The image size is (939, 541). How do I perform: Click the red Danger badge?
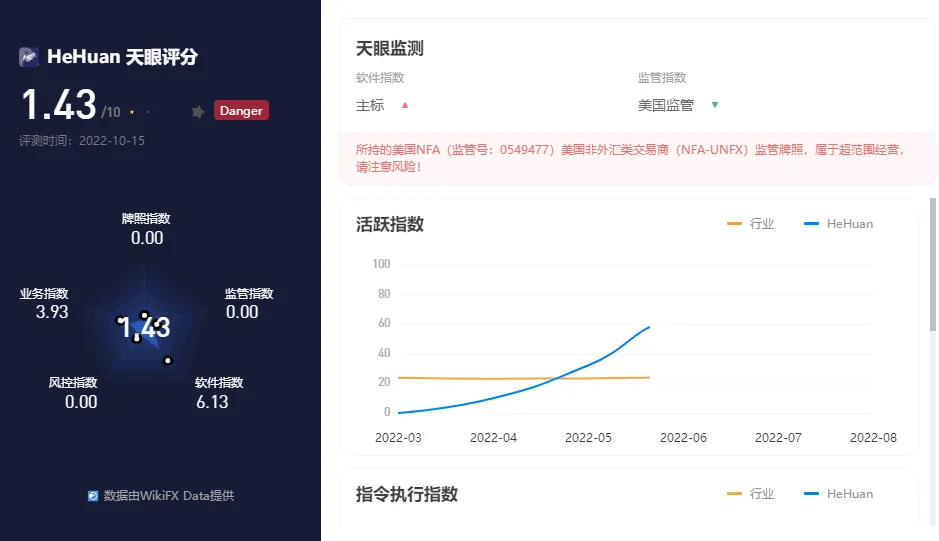click(x=241, y=110)
